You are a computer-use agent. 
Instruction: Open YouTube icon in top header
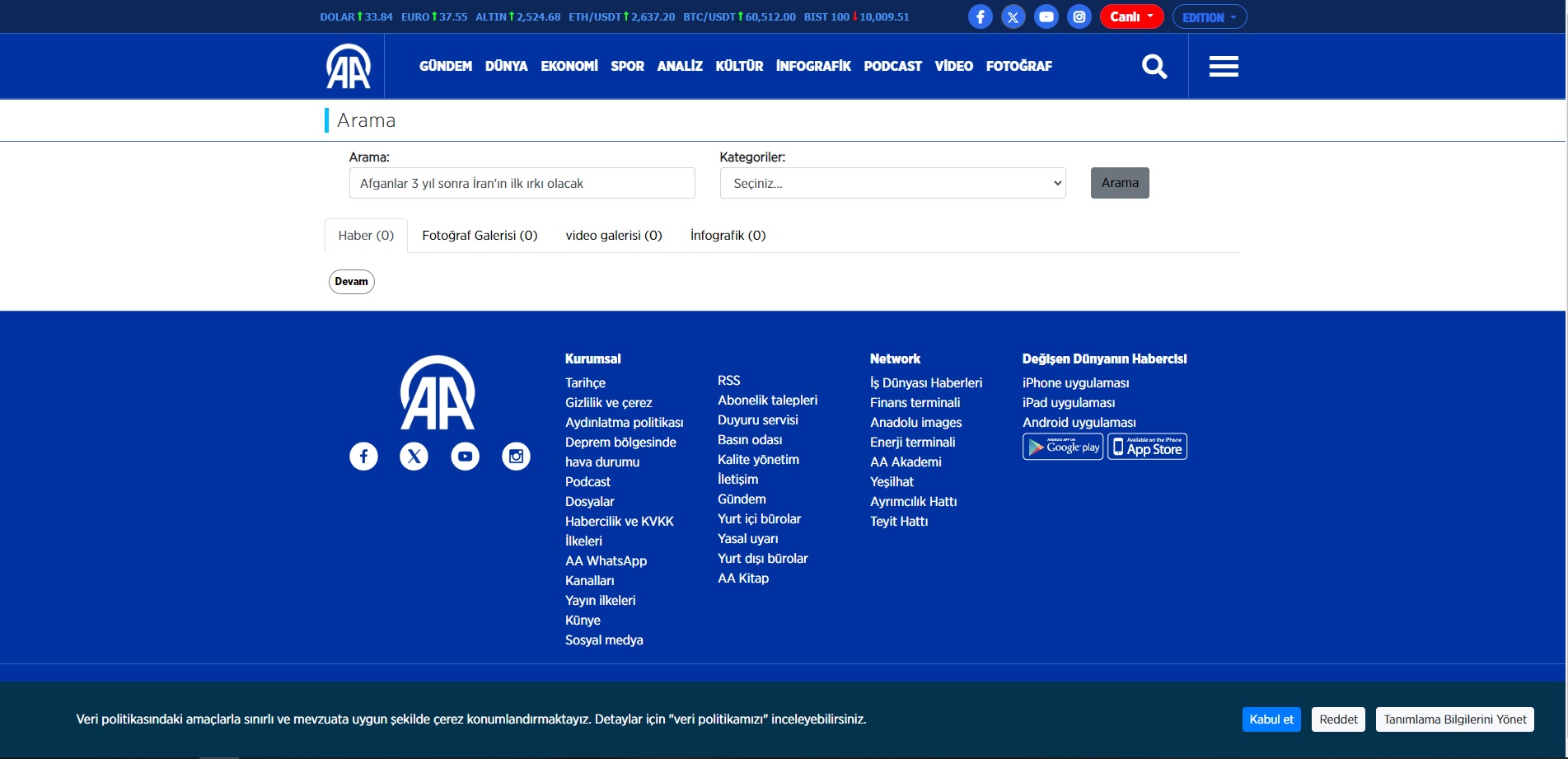tap(1046, 16)
